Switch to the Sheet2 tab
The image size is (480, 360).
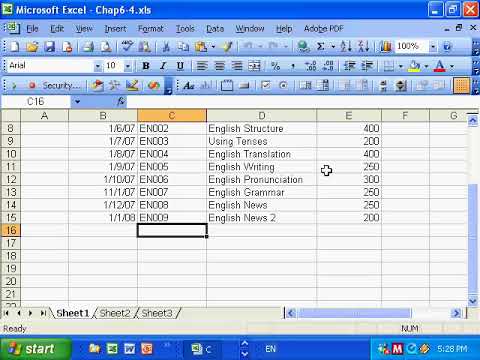tap(115, 313)
